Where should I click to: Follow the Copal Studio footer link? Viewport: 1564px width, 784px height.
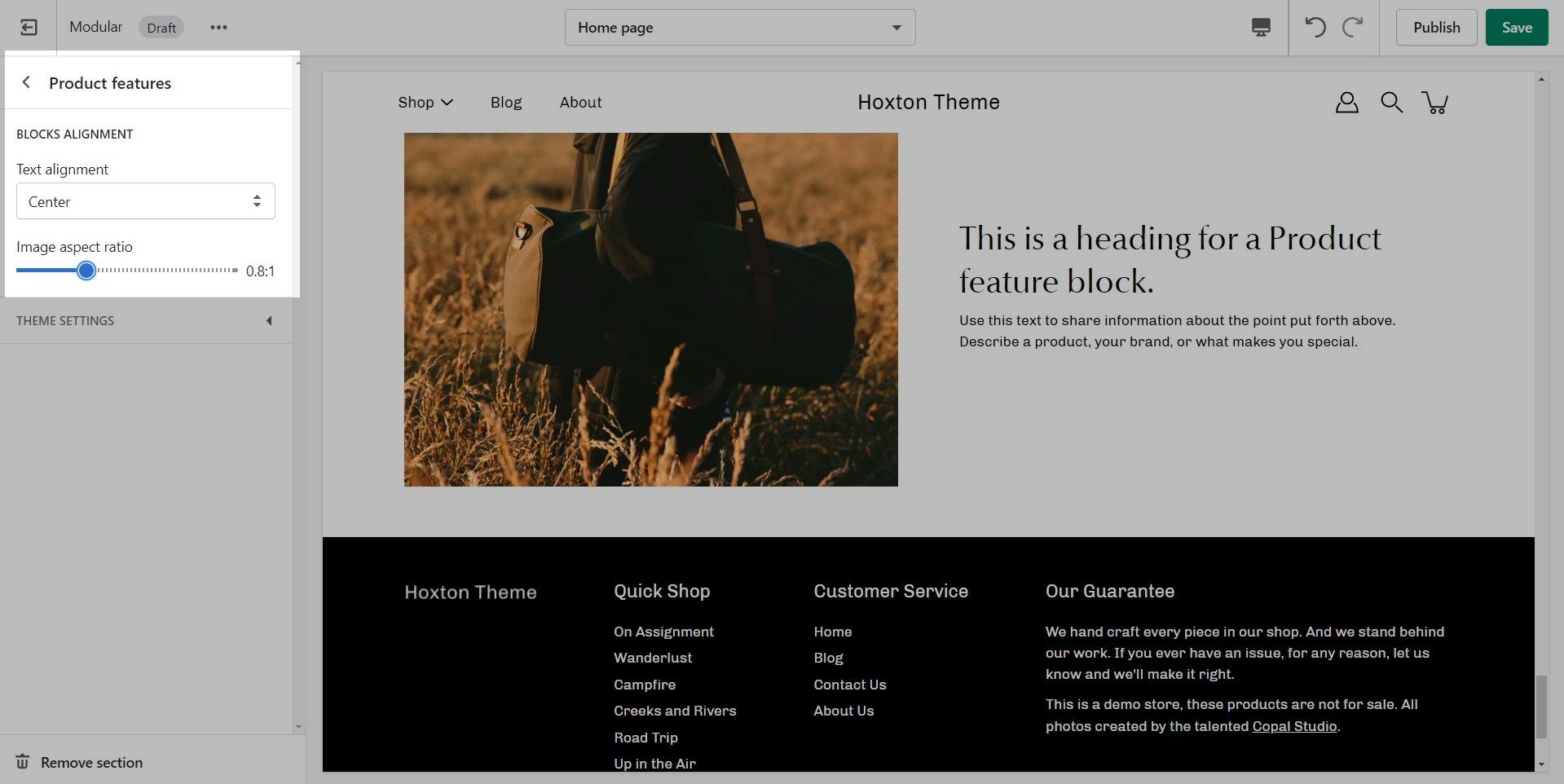[x=1294, y=726]
